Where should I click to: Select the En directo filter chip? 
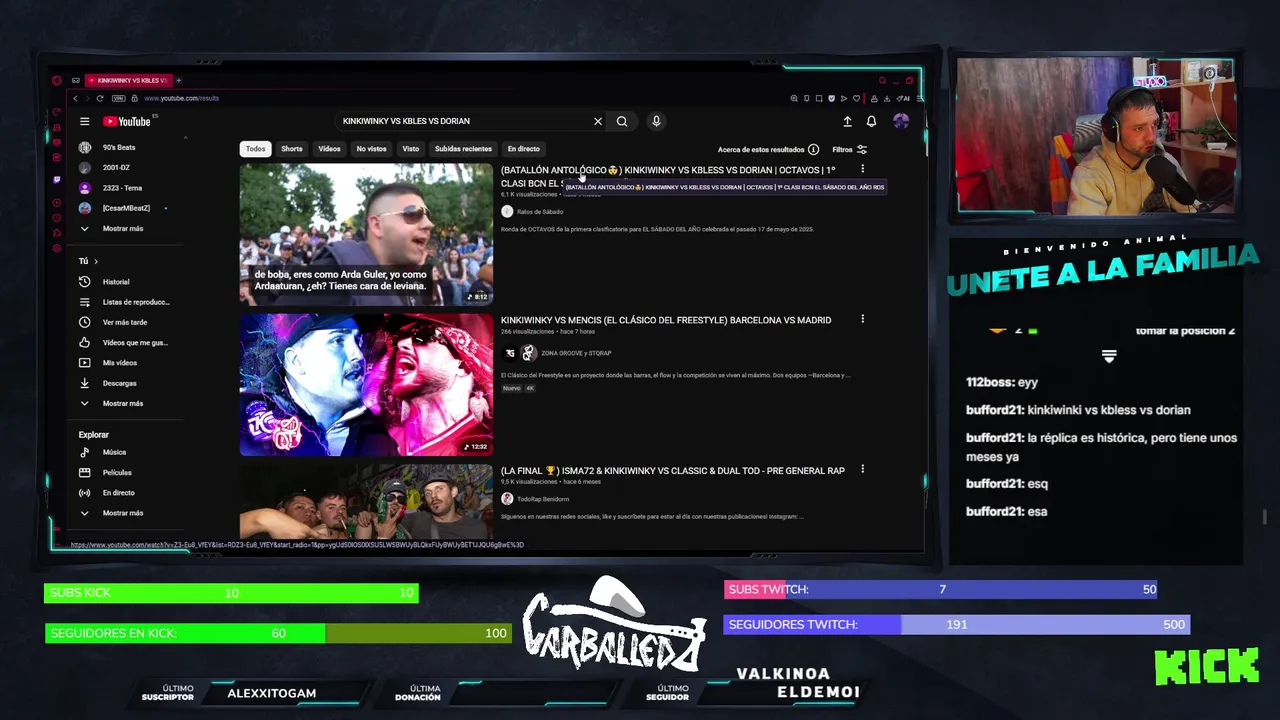523,149
